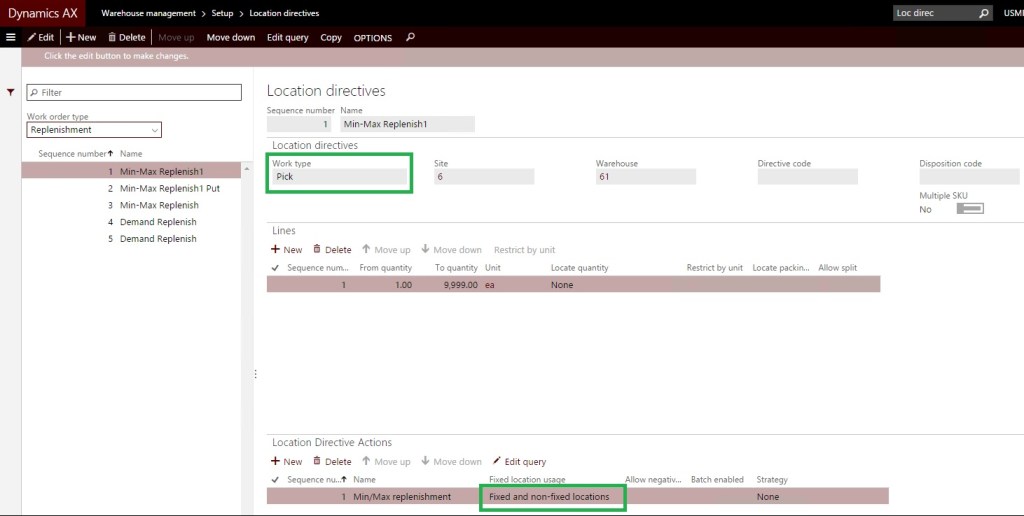Click the Setup breadcrumb item

pos(222,13)
